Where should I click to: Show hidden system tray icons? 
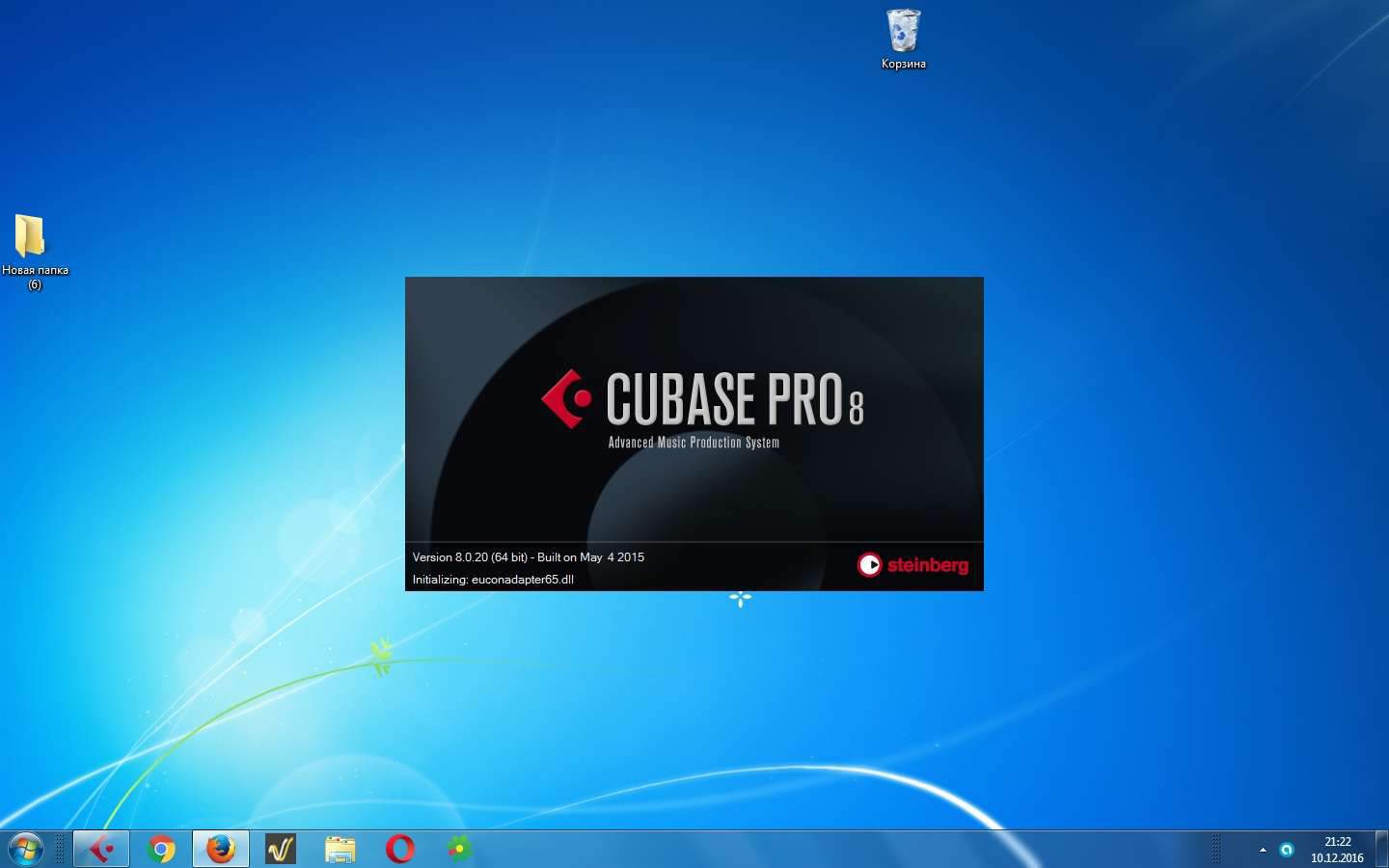point(1263,850)
